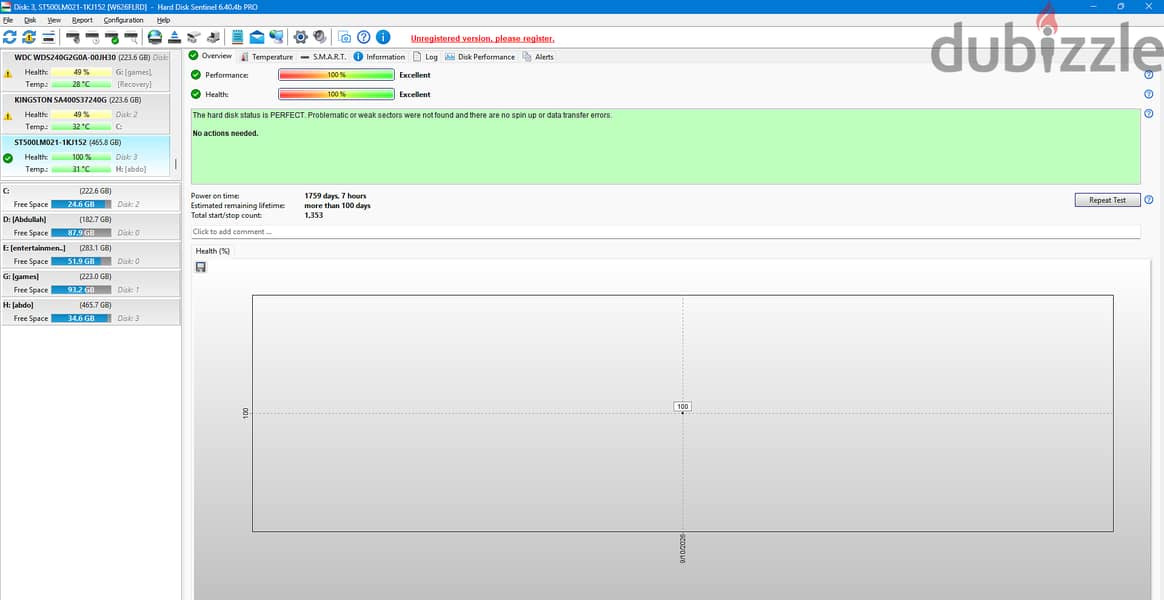Switch to the Log tab

click(x=426, y=56)
